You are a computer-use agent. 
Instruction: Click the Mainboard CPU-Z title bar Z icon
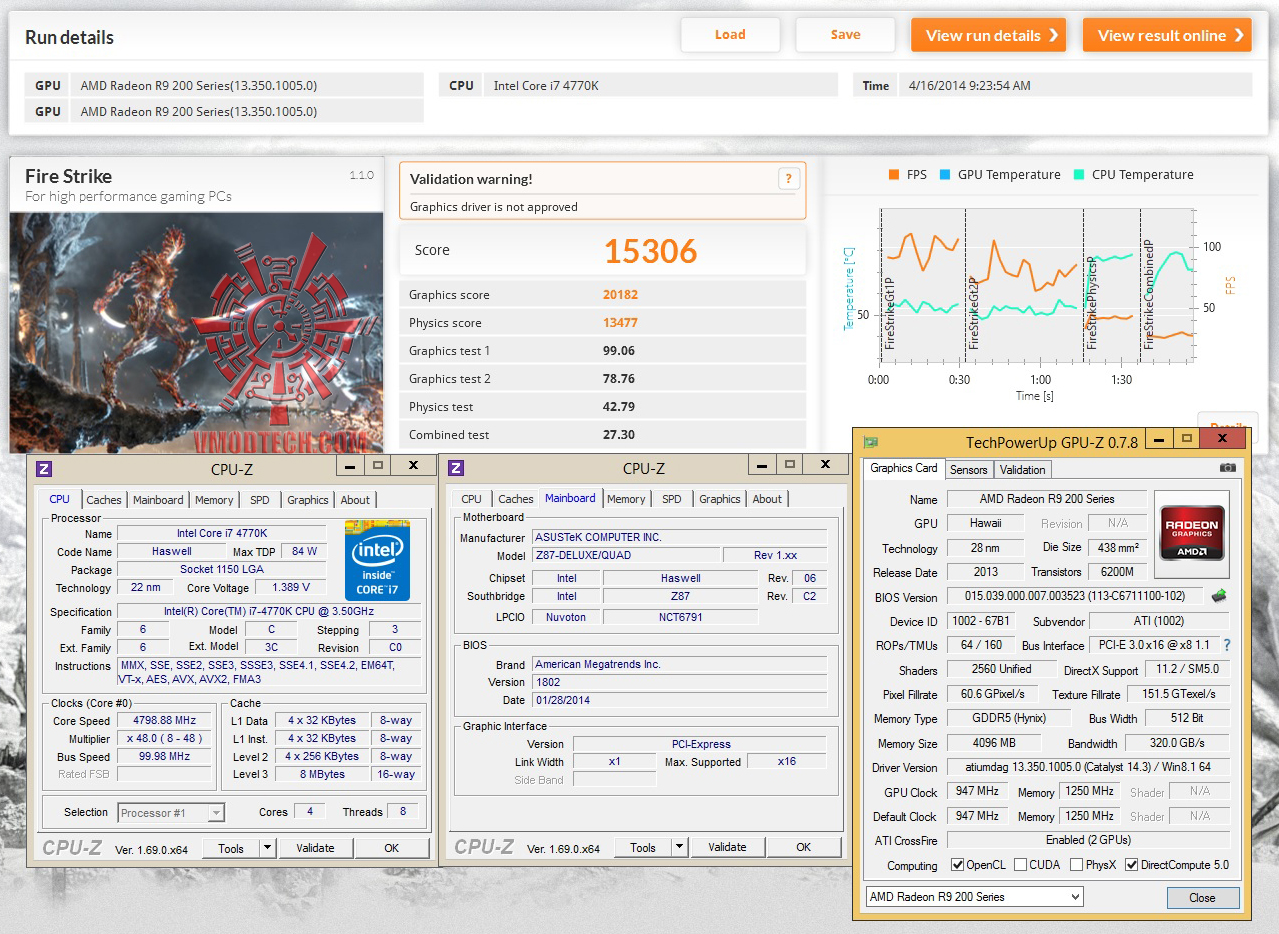(456, 467)
